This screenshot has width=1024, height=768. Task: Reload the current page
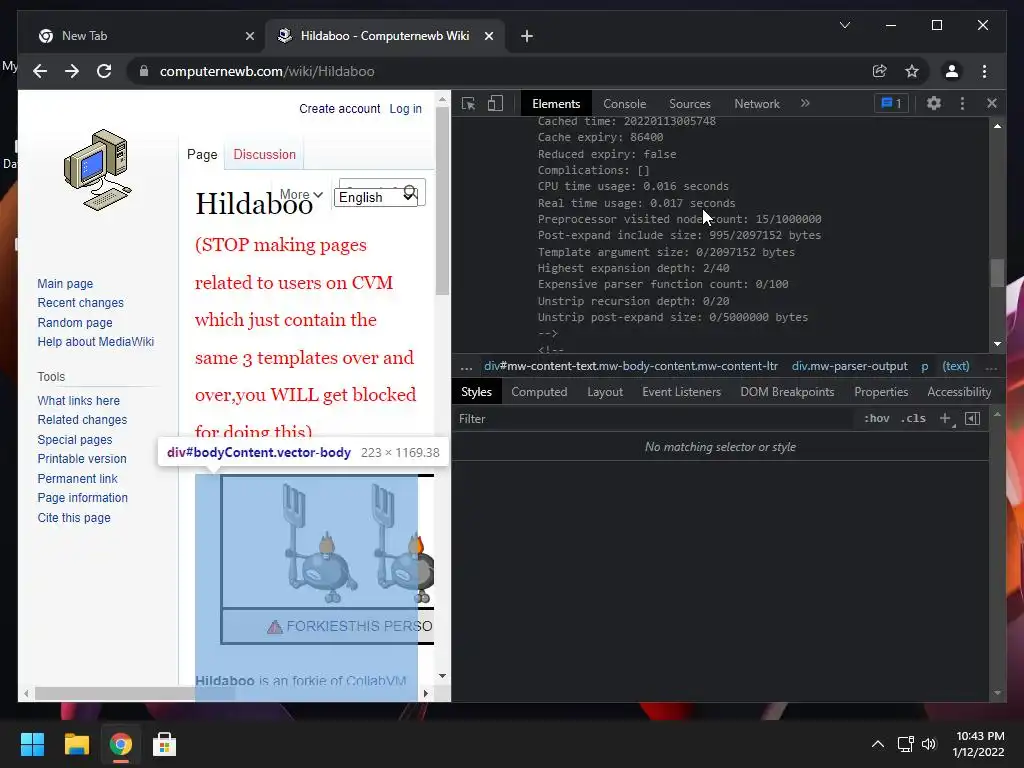click(x=104, y=71)
